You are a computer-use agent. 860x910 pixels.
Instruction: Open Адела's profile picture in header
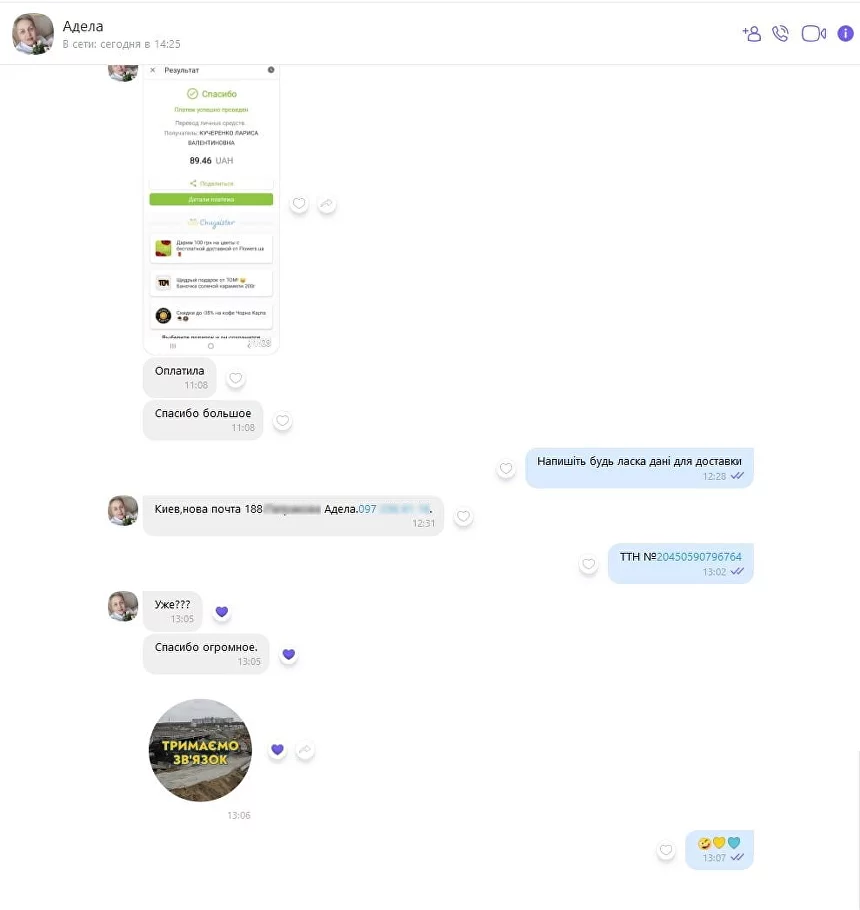[33, 34]
